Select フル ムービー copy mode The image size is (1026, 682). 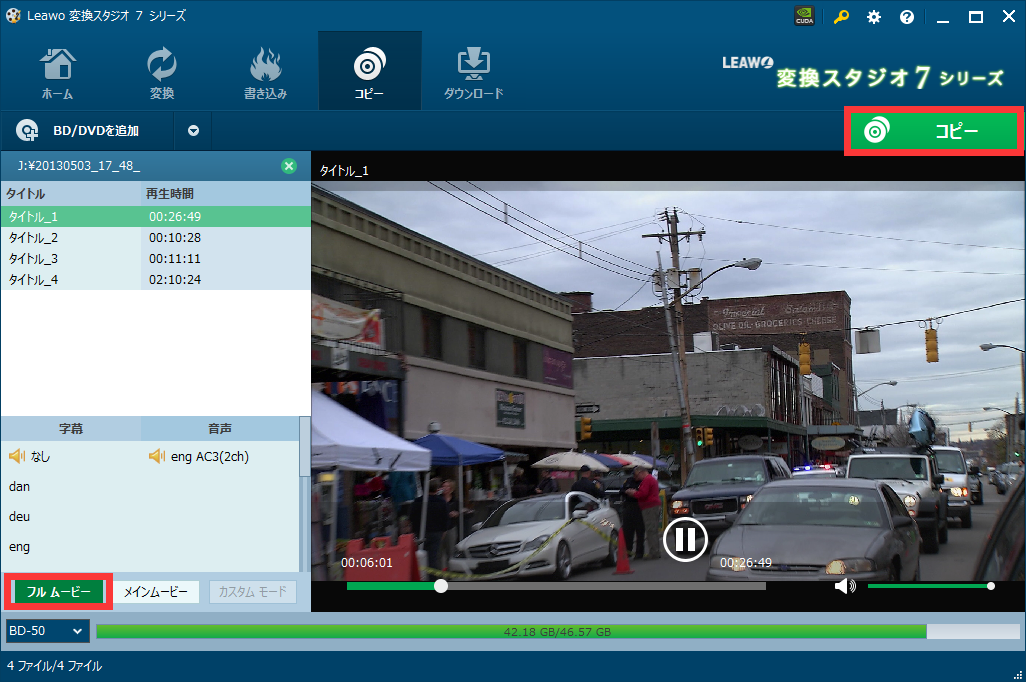[58, 592]
